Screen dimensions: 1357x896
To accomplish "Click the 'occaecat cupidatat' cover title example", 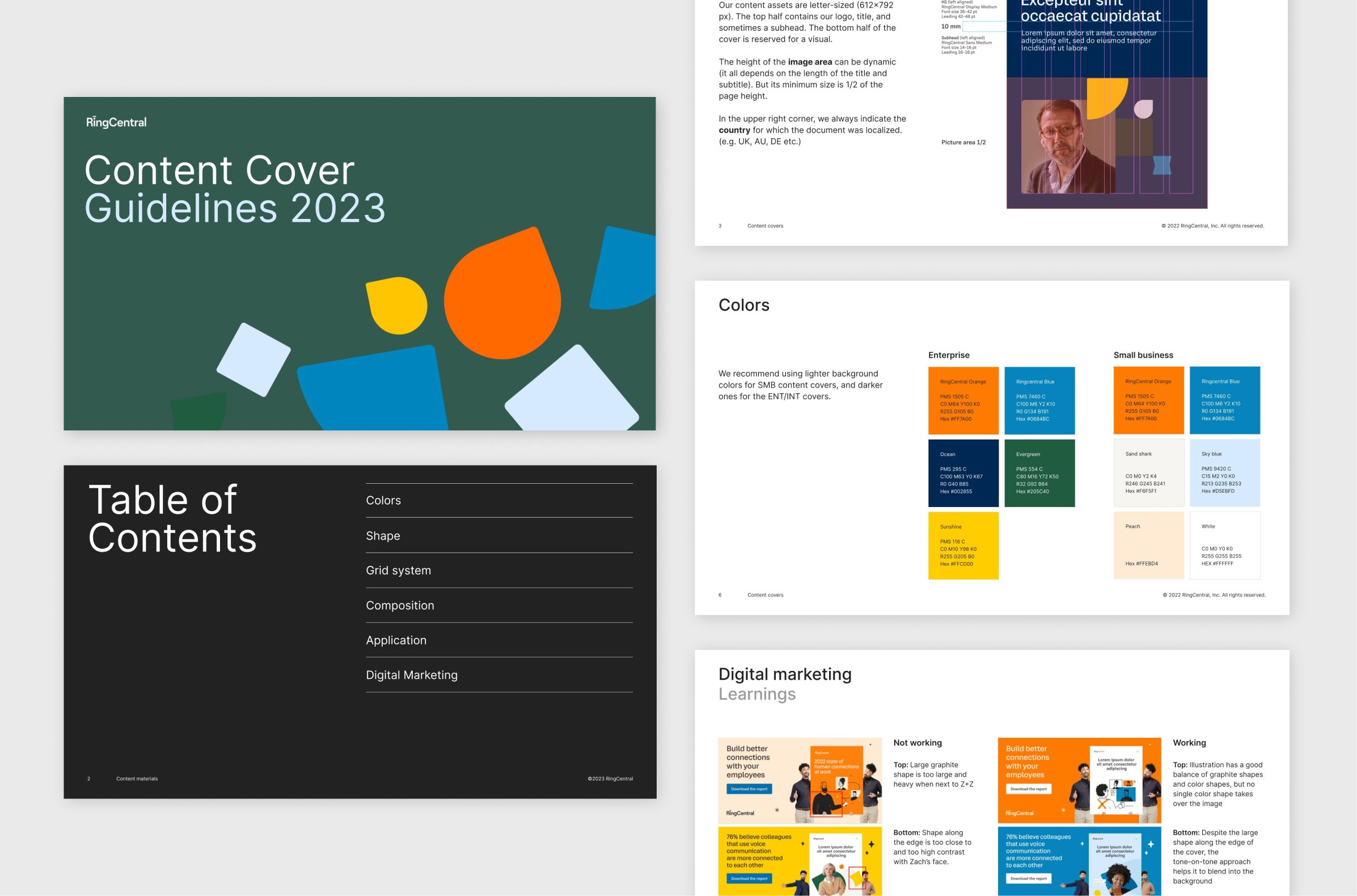I will 1090,16.
